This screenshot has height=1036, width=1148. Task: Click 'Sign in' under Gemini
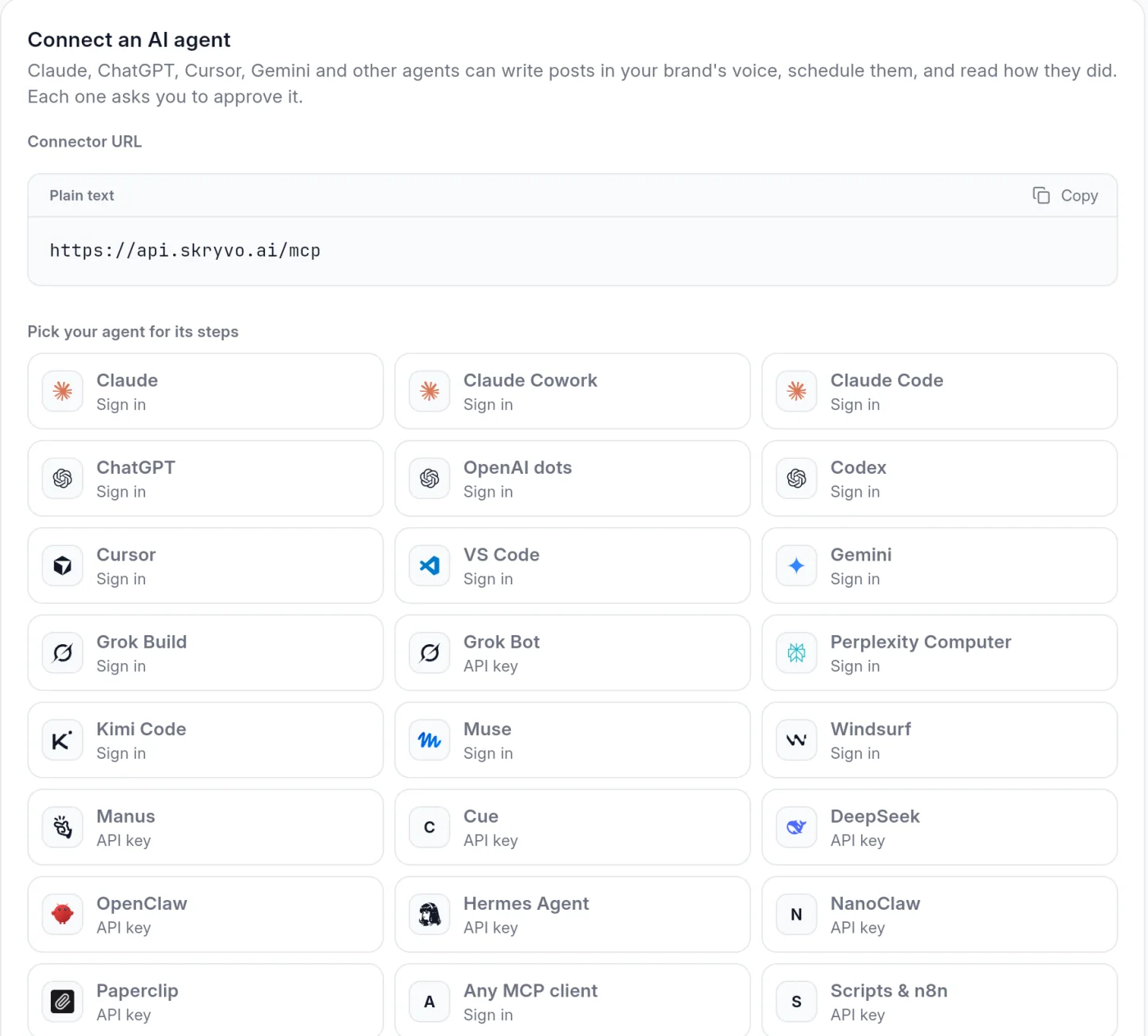(855, 579)
